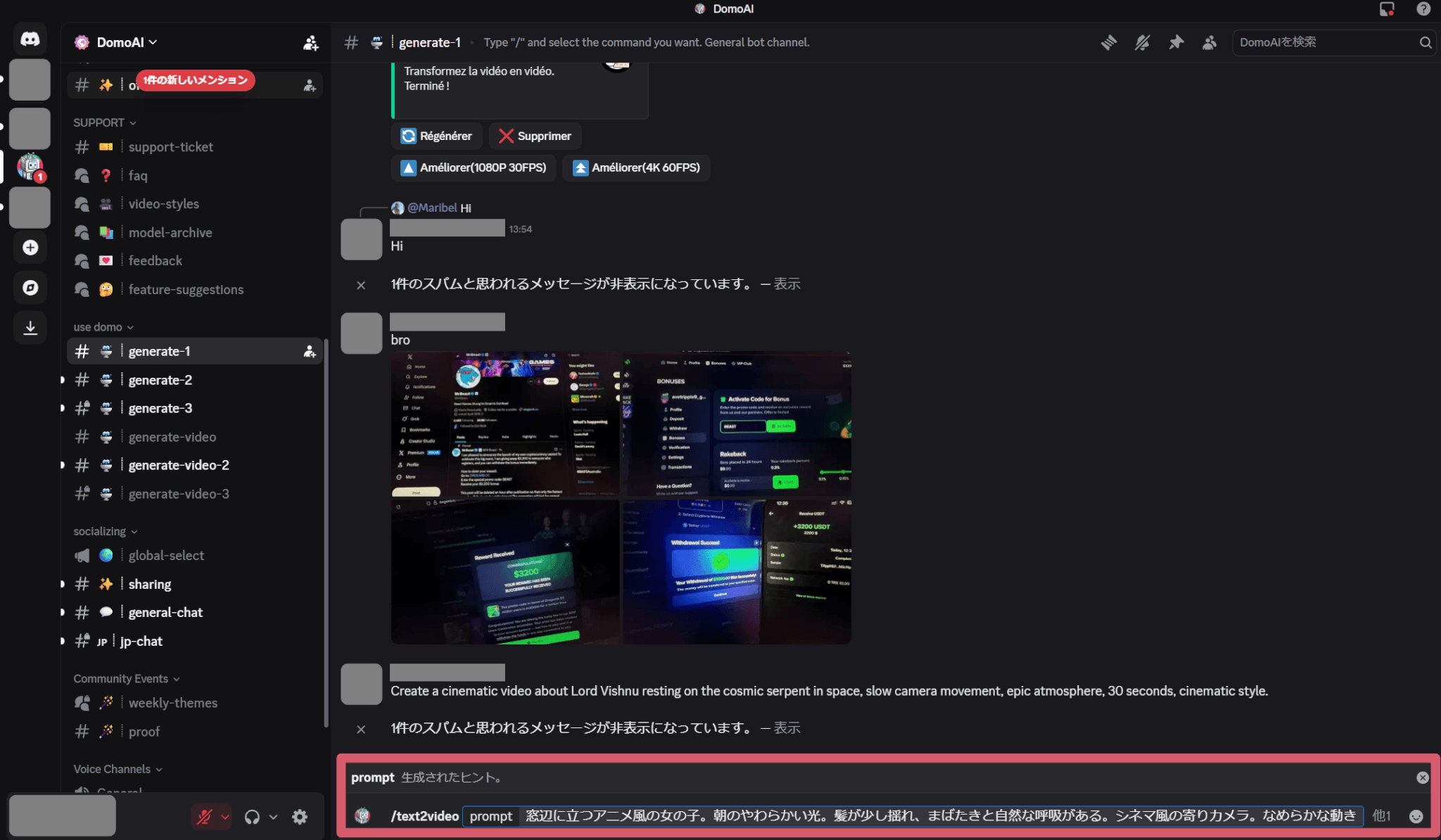Open the emoji picker in message bar
This screenshot has width=1441, height=840.
pos(1416,816)
